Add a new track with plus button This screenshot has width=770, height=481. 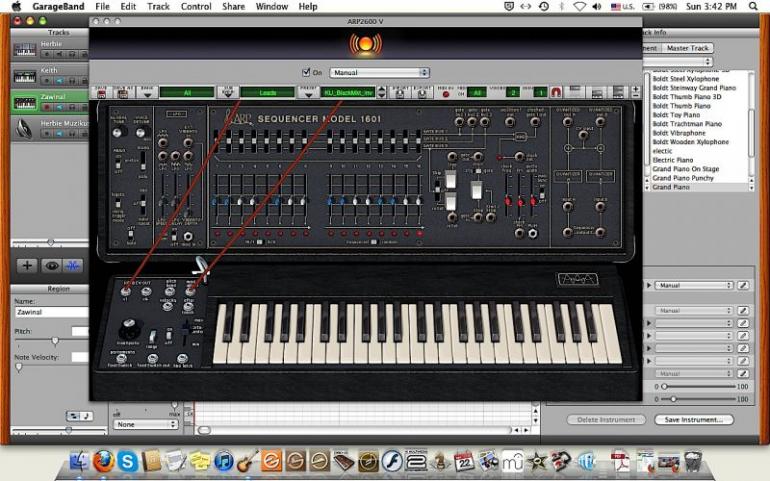click(27, 266)
